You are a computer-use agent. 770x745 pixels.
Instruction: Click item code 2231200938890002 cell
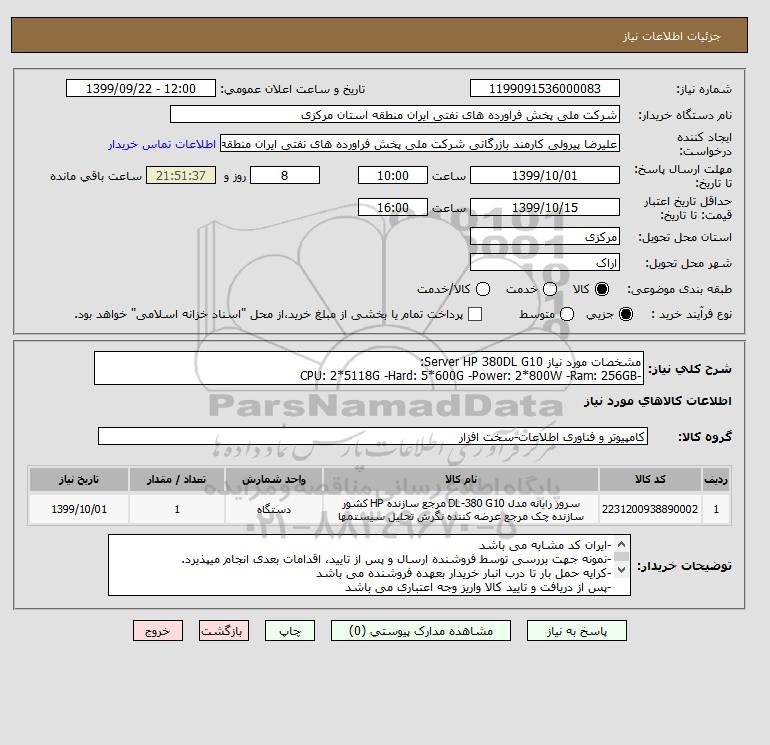pos(650,509)
